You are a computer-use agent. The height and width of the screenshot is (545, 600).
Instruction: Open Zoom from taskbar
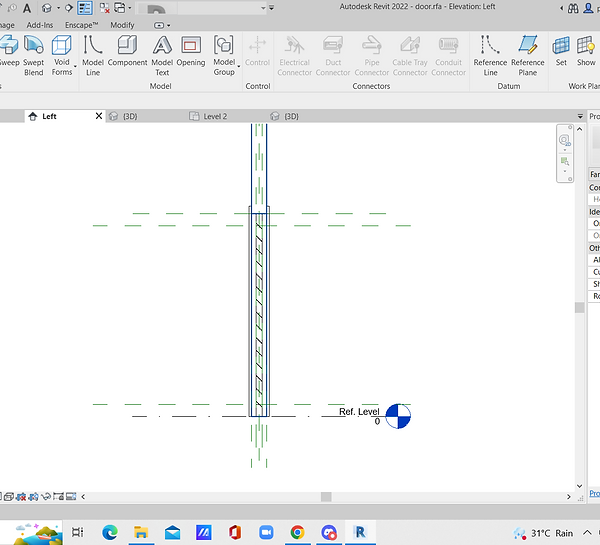pyautogui.click(x=266, y=532)
